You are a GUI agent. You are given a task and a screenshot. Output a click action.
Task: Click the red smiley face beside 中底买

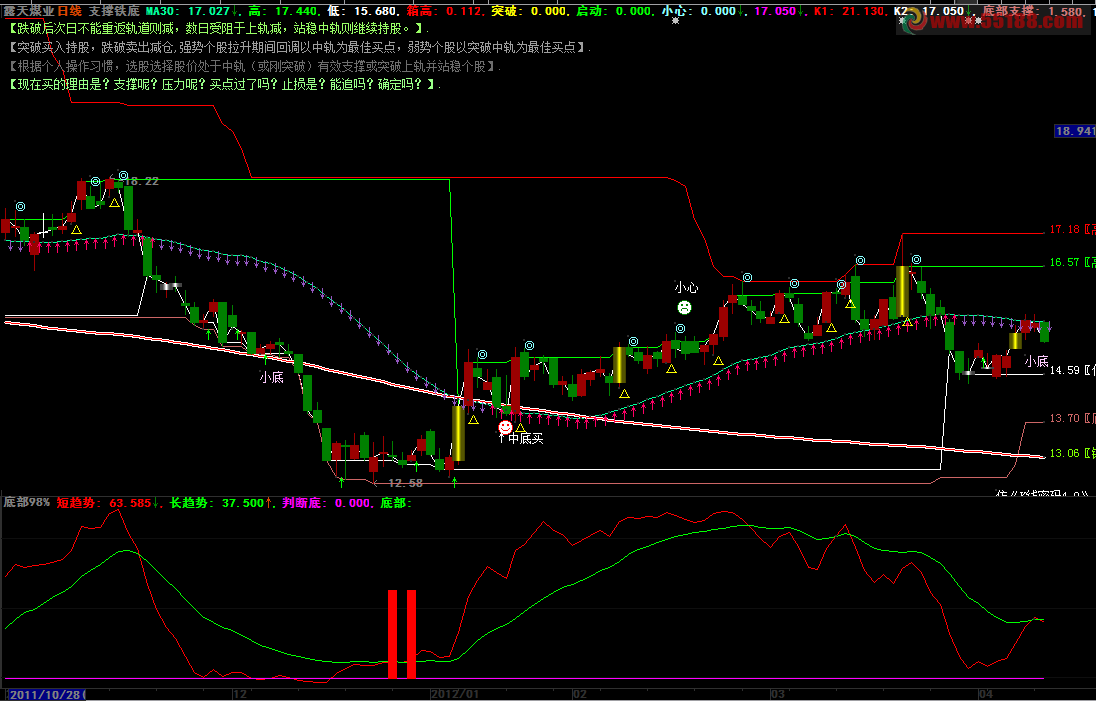[505, 426]
